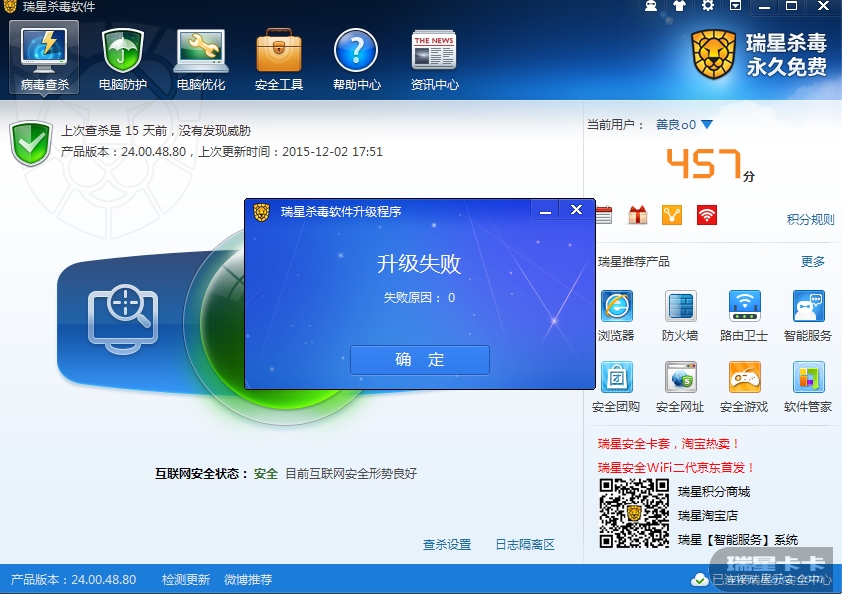Open 查杀设置 scan settings link
842x598 pixels.
pos(447,545)
